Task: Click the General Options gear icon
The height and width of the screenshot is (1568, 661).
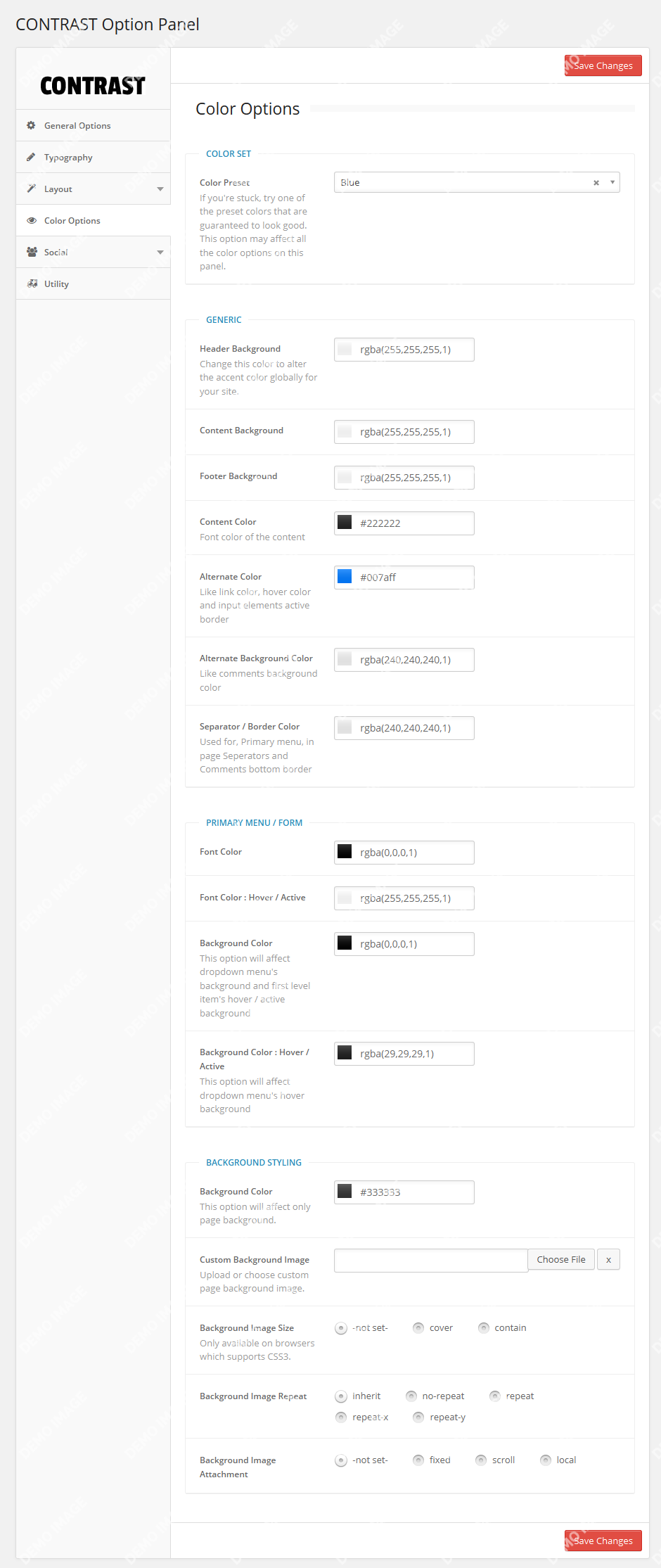Action: pyautogui.click(x=31, y=125)
